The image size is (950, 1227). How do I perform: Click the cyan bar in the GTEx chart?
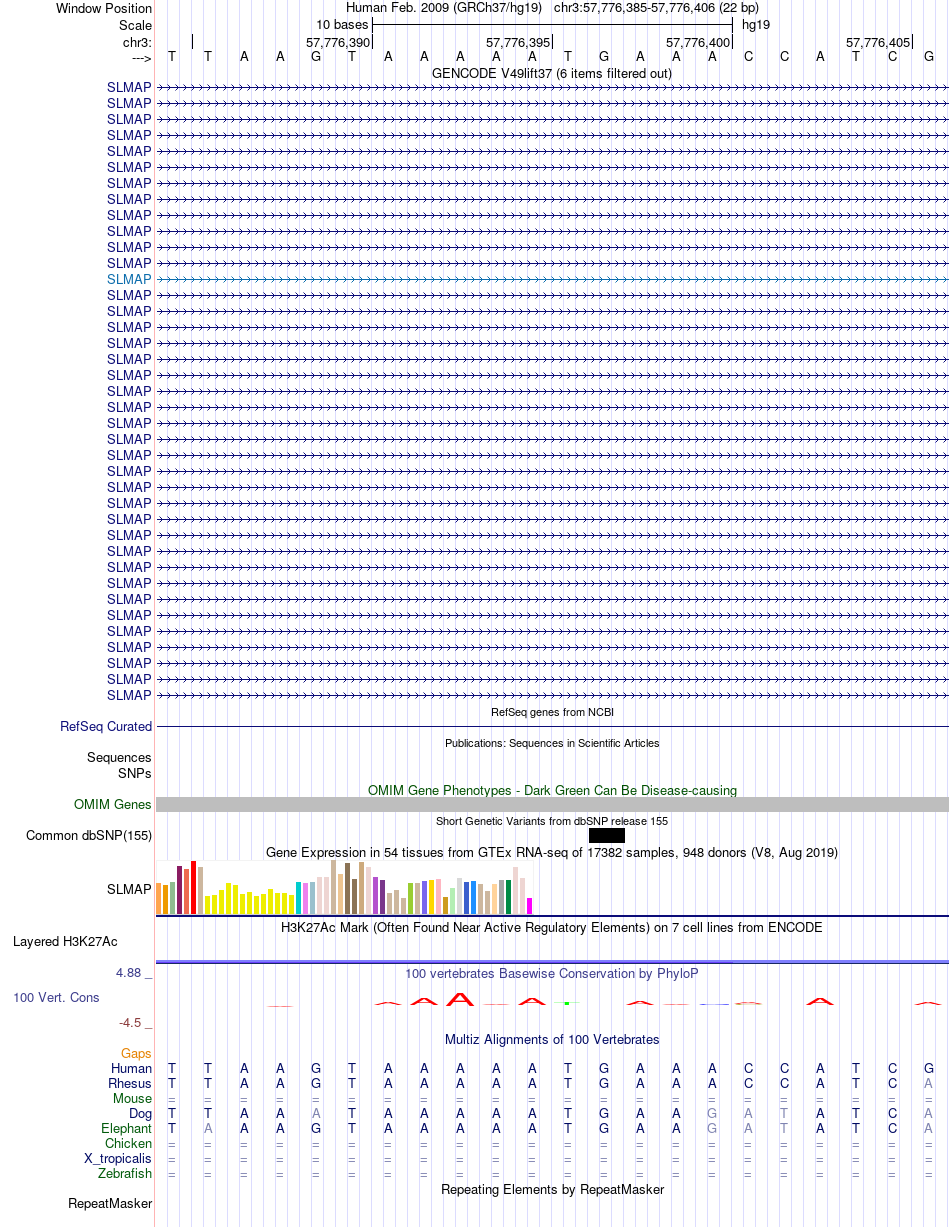click(299, 898)
